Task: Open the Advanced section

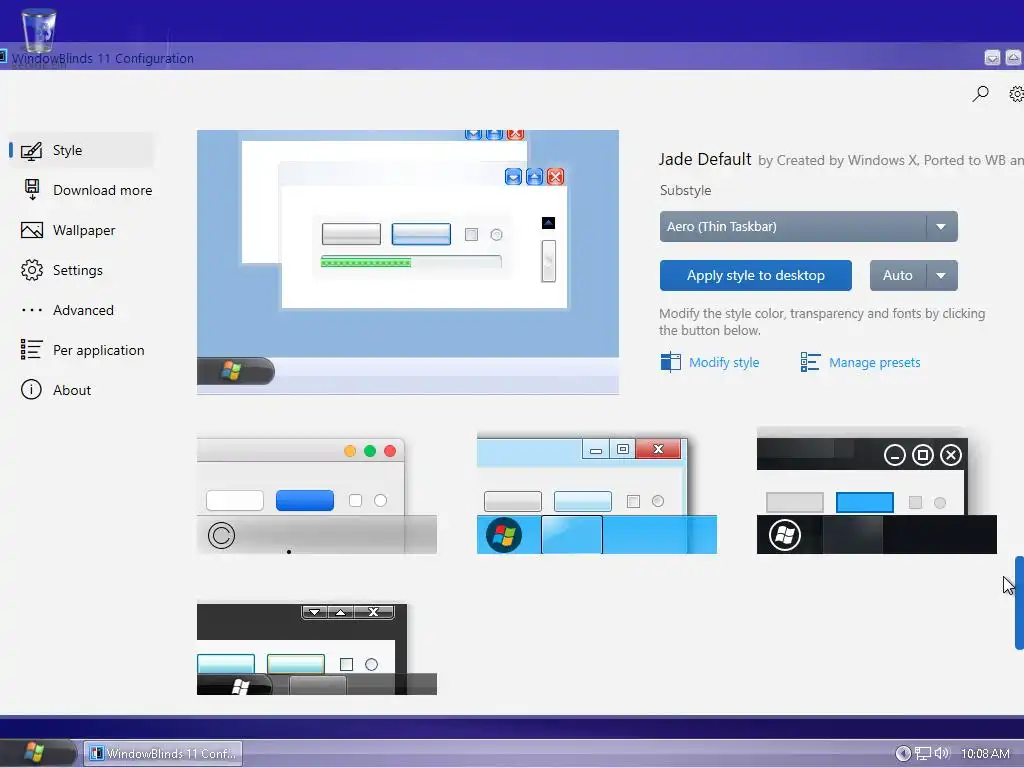Action: click(x=84, y=310)
